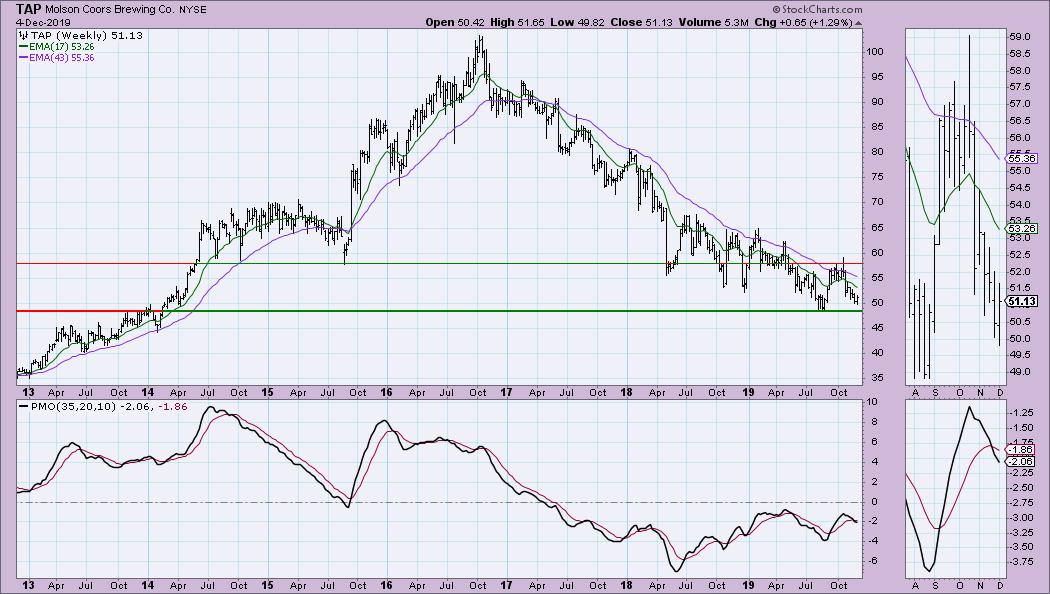Screen dimensions: 1050x594
Task: Click the Molson Coors Brewing Co. company name
Action: [111, 9]
